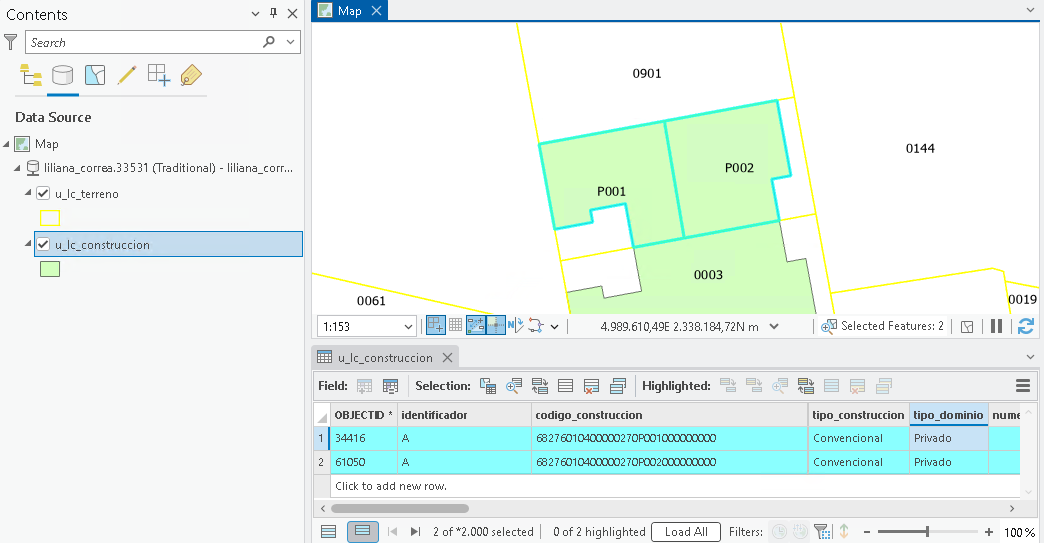1044x543 pixels.
Task: Open the coordinate display units dropdown
Action: [x=774, y=326]
